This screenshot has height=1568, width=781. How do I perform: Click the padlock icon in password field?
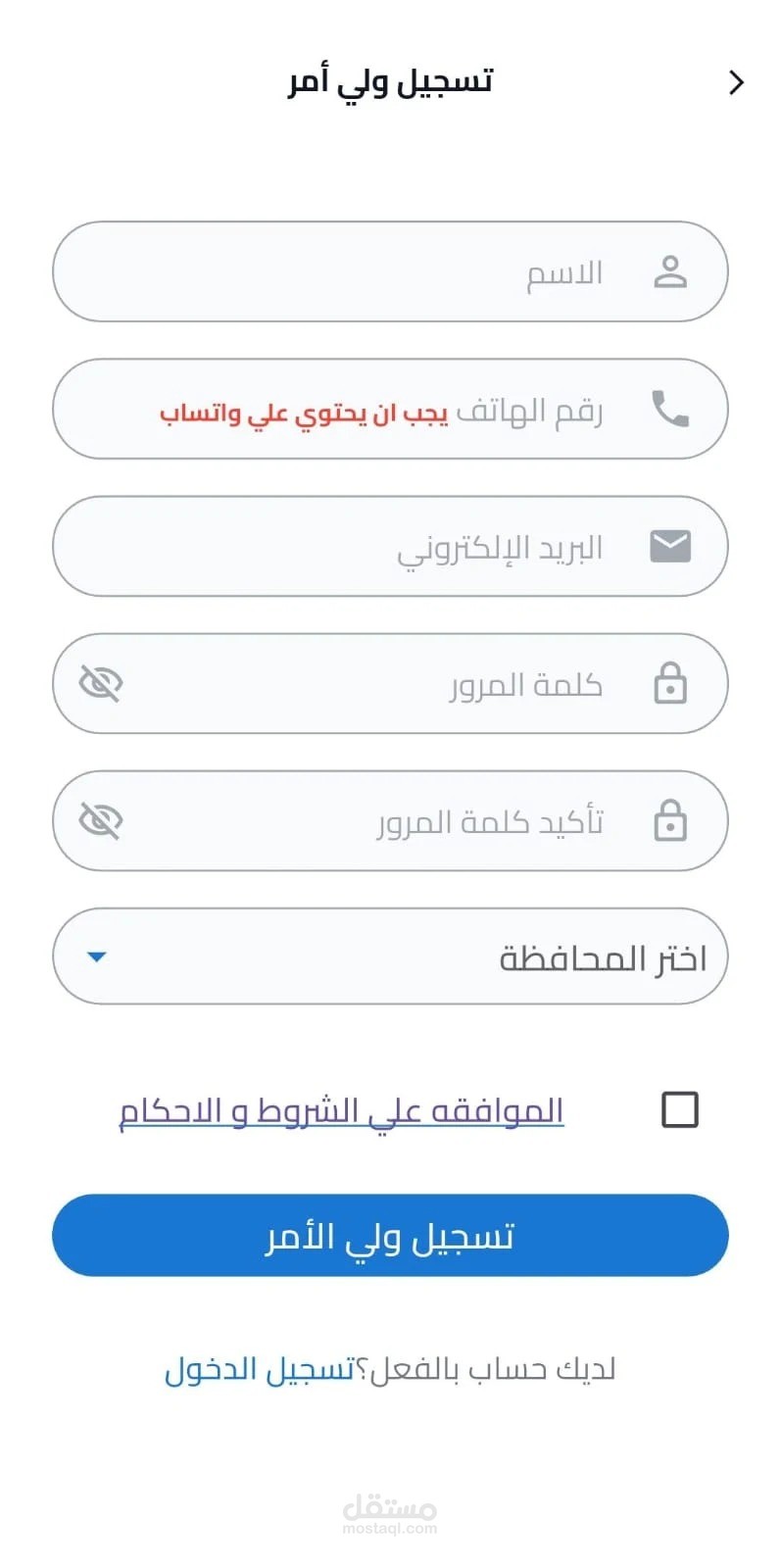[x=670, y=683]
